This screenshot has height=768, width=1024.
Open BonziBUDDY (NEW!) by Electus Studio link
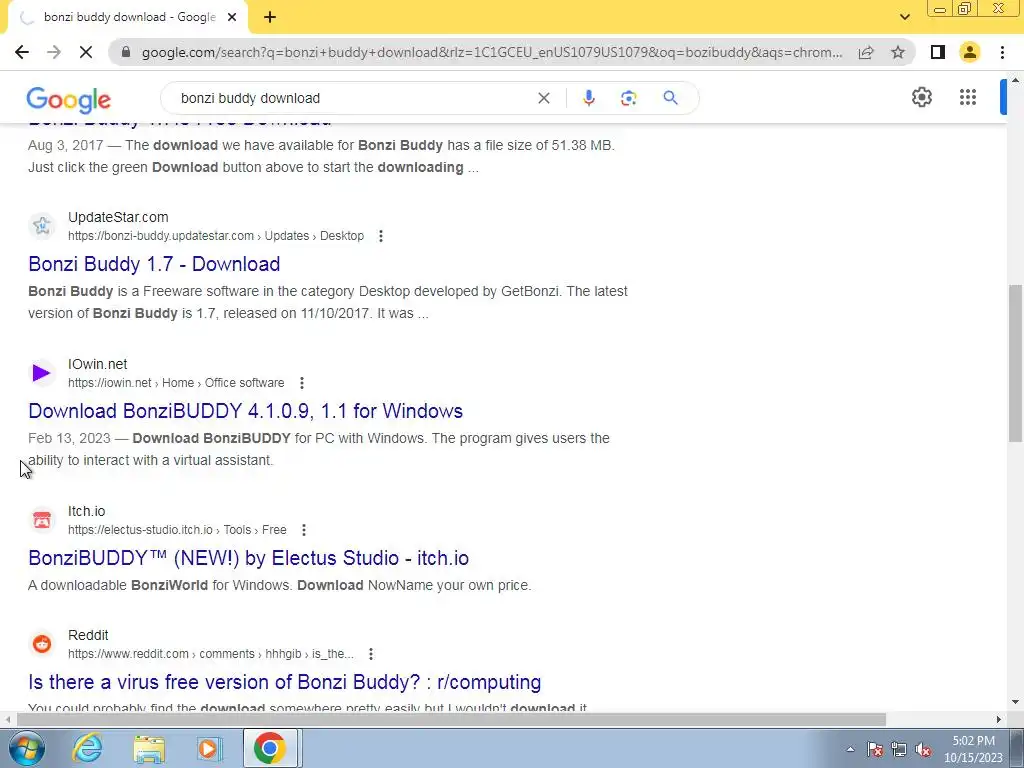point(248,558)
